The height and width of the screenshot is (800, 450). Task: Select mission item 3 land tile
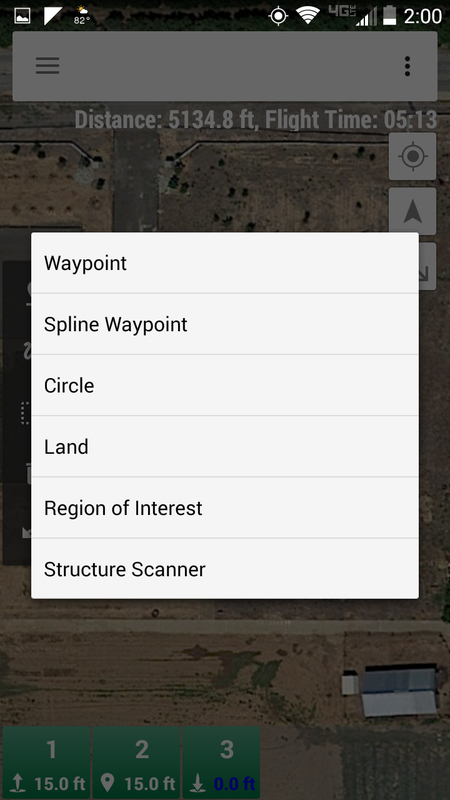[221, 763]
